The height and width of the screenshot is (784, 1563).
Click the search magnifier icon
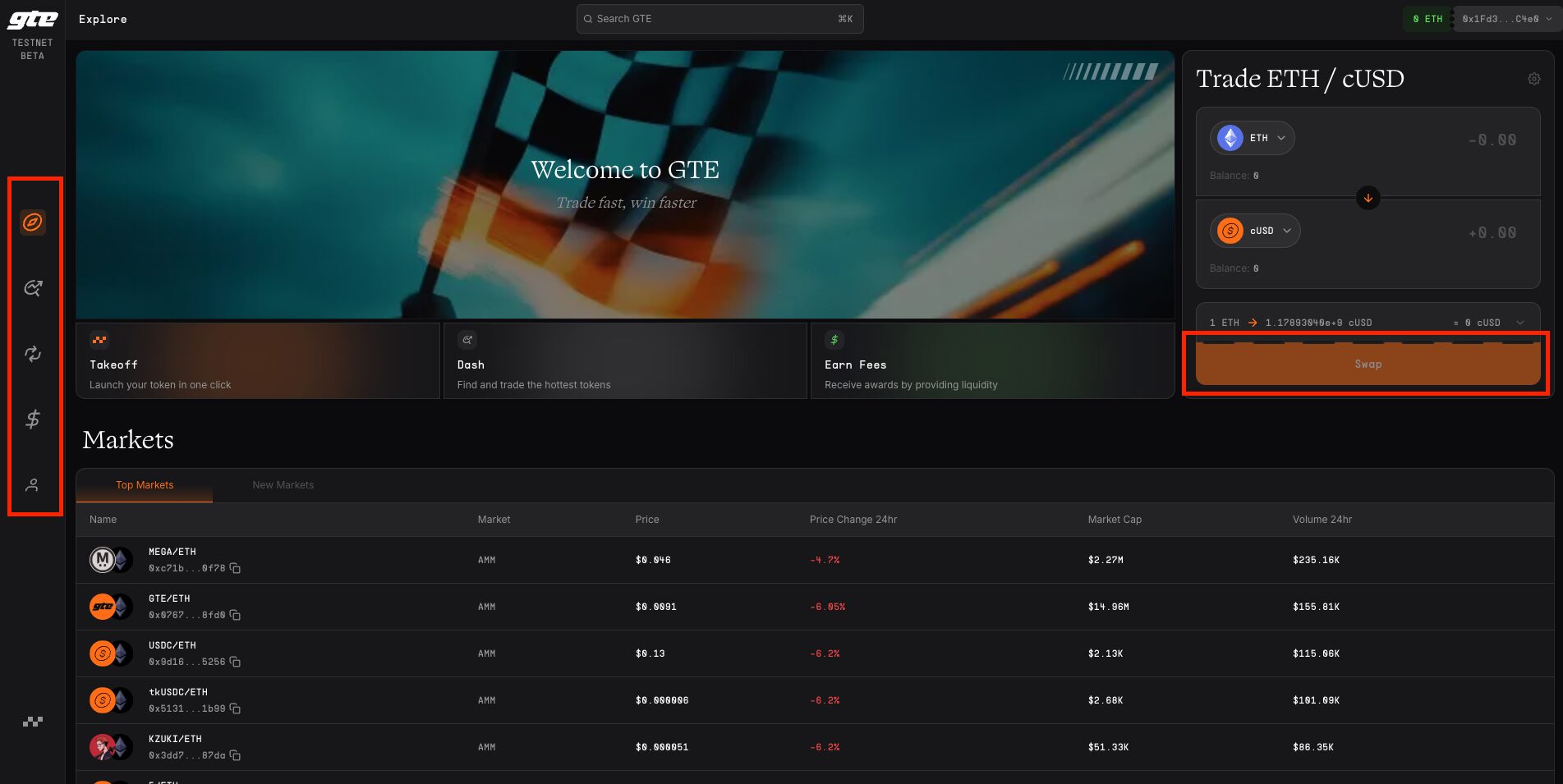588,19
